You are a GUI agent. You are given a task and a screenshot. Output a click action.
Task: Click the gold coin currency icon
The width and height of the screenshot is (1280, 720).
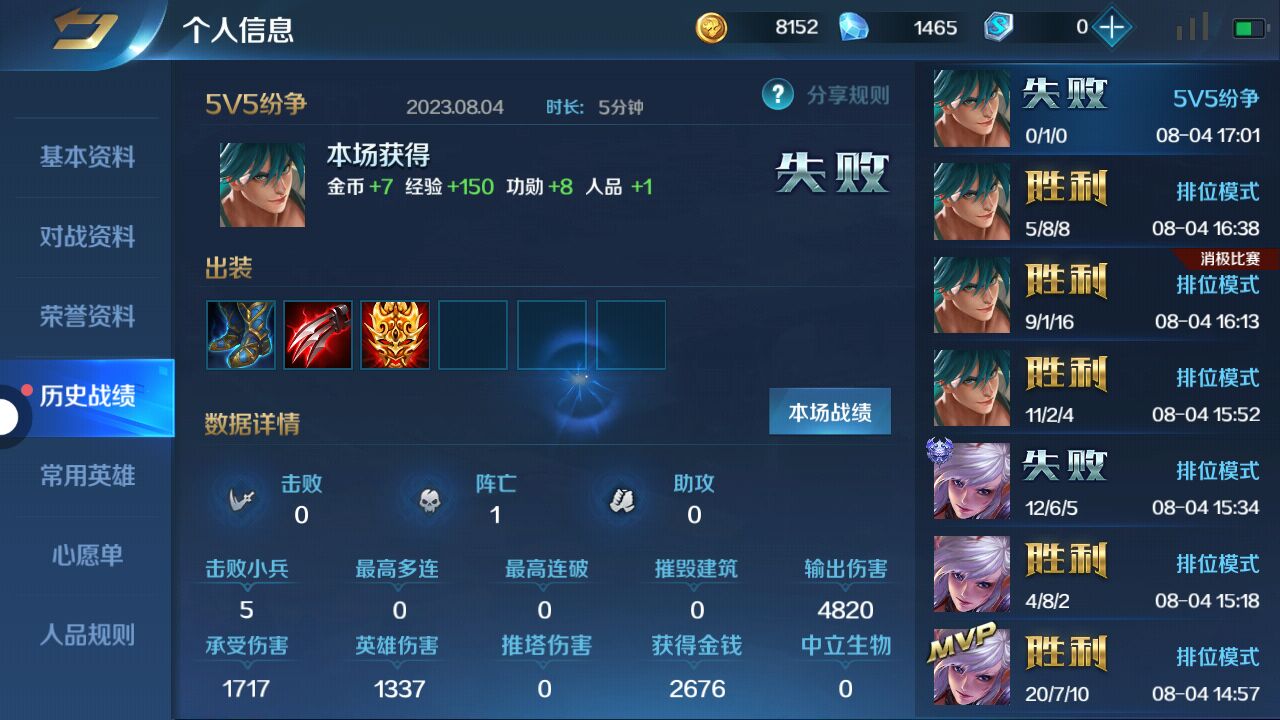712,28
